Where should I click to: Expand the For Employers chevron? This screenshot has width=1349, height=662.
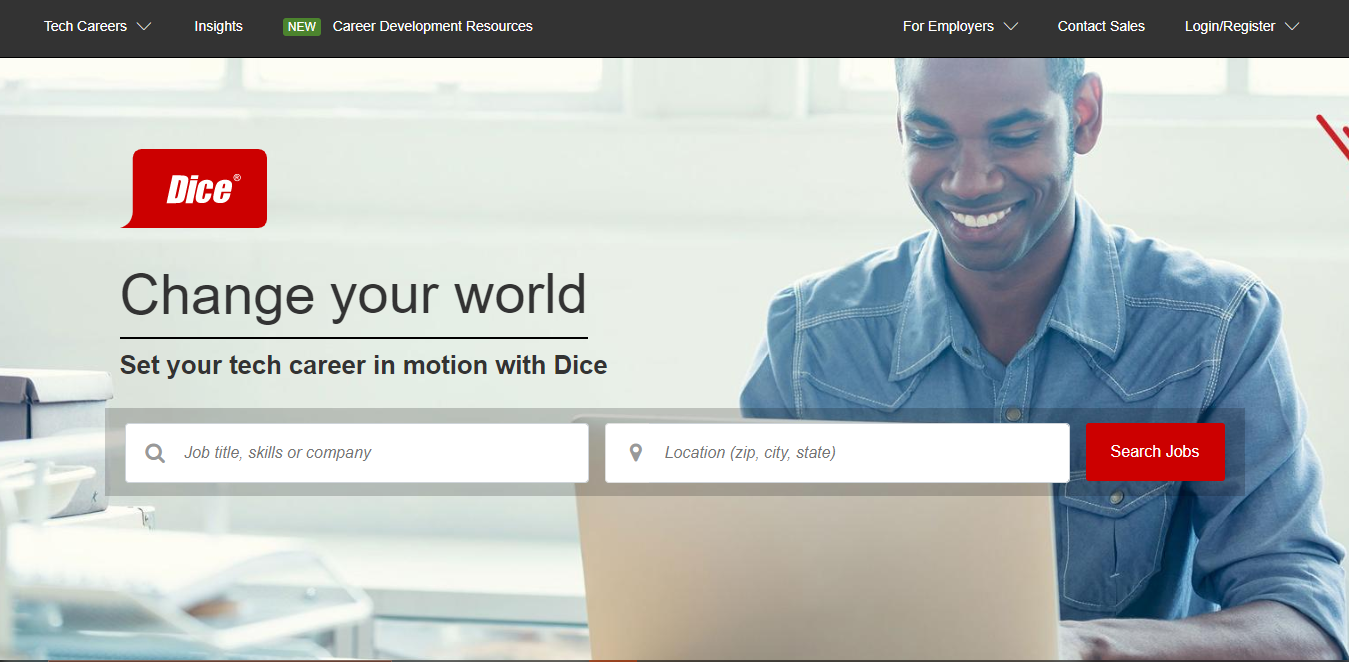coord(1010,27)
